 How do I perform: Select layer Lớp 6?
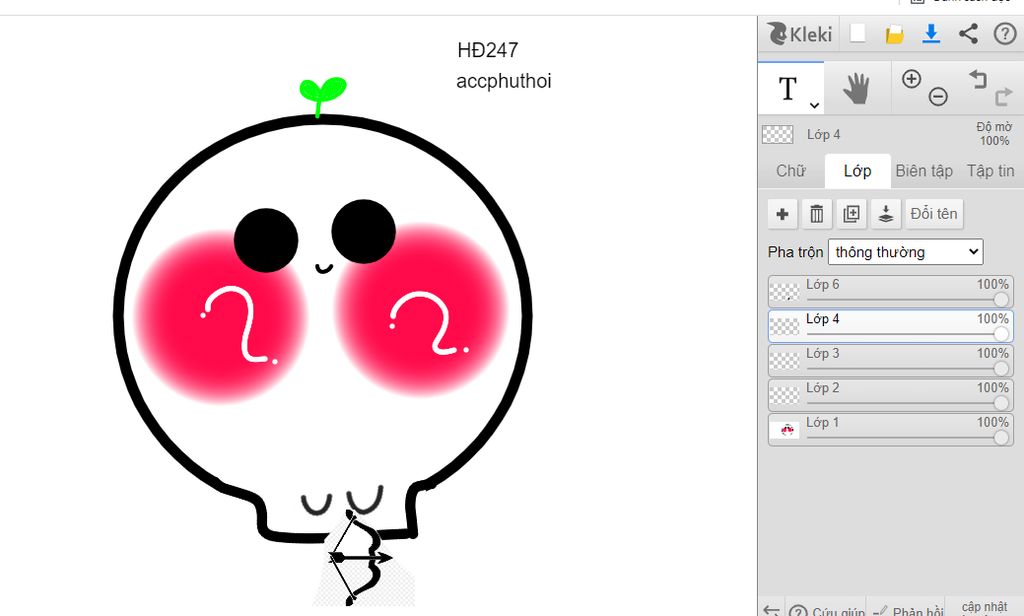[x=891, y=291]
